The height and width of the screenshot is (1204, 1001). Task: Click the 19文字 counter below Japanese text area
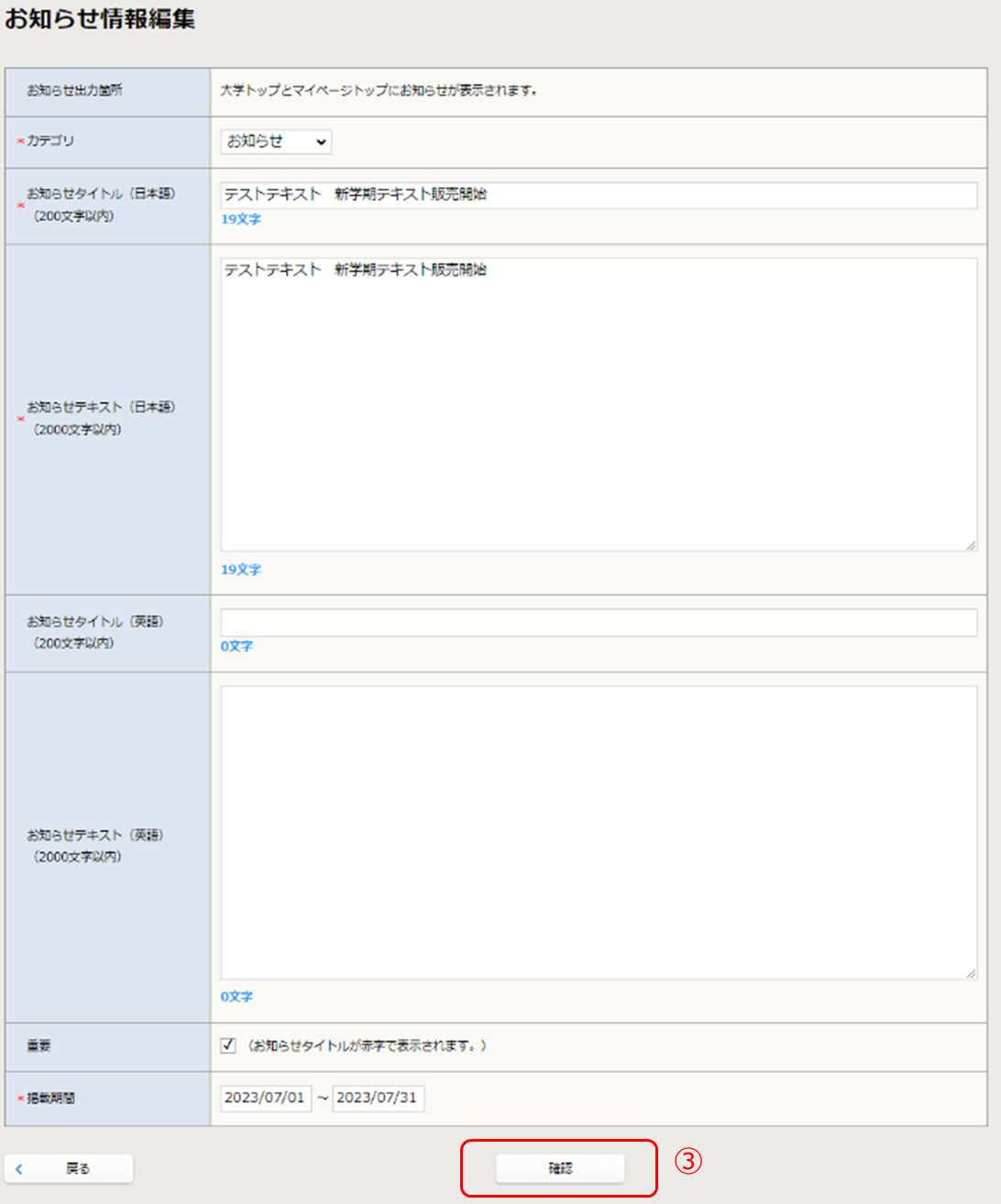point(240,569)
